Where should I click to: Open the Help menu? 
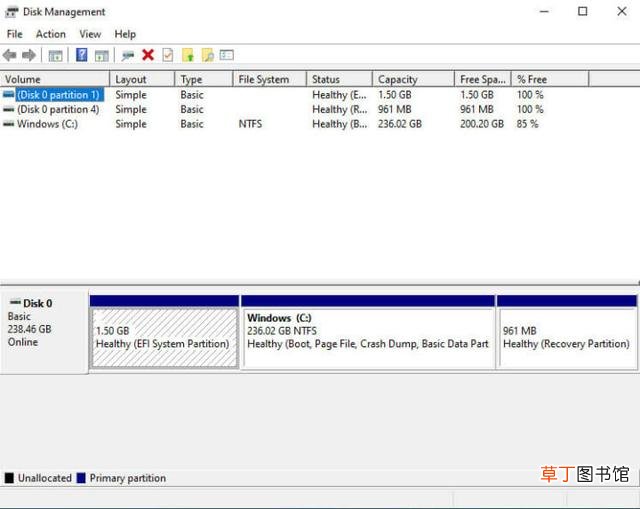coord(125,34)
